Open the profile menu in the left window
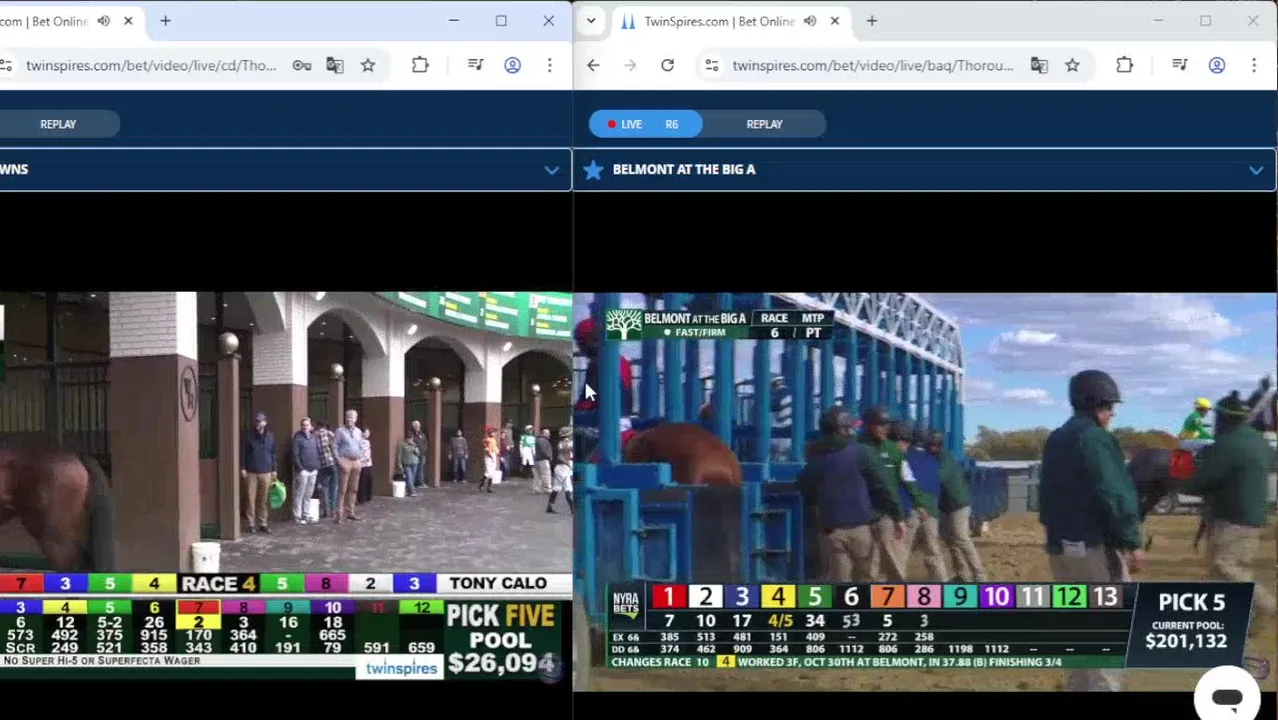The image size is (1278, 720). [x=512, y=66]
